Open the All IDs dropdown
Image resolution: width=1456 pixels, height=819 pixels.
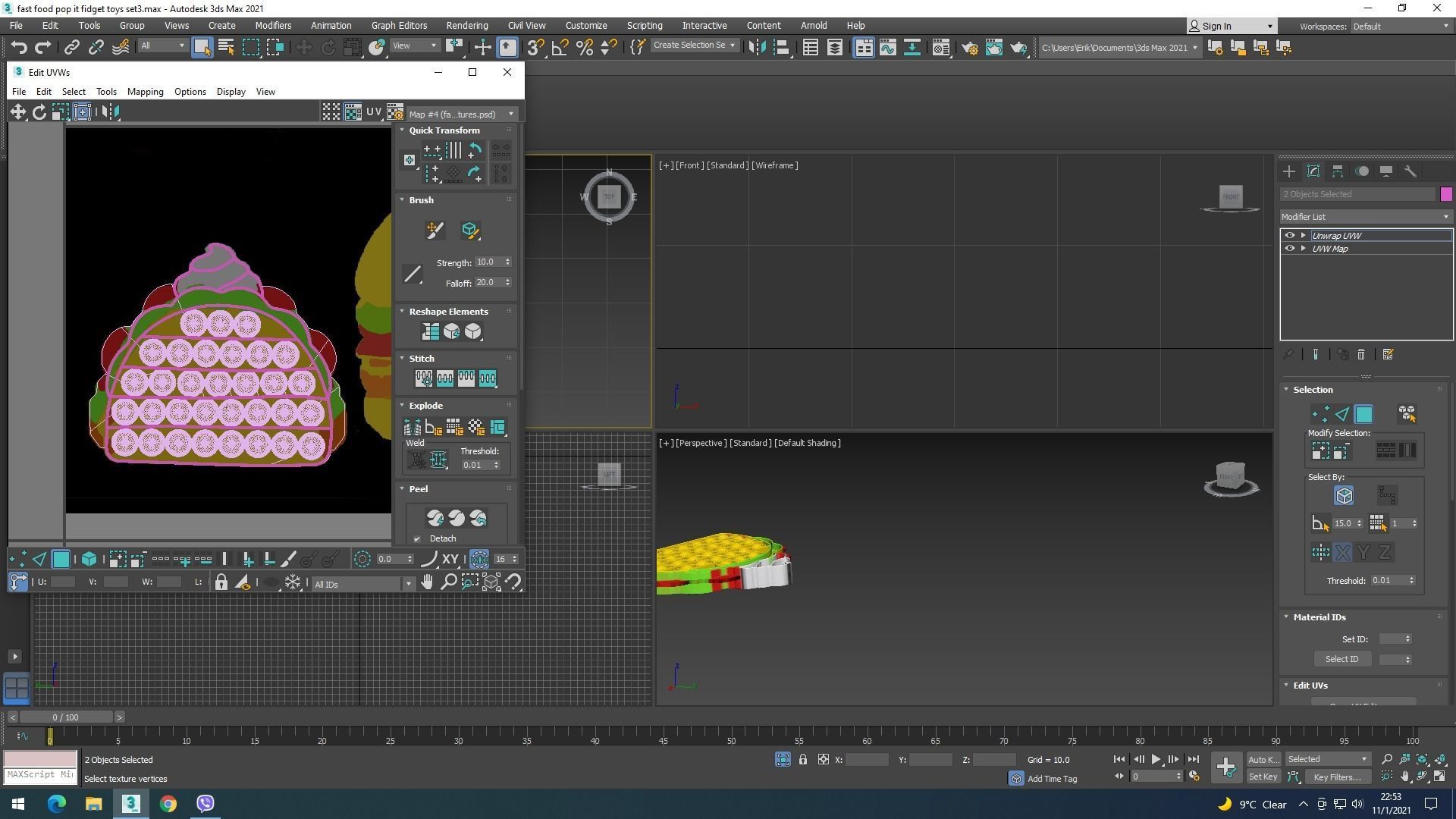pyautogui.click(x=362, y=584)
